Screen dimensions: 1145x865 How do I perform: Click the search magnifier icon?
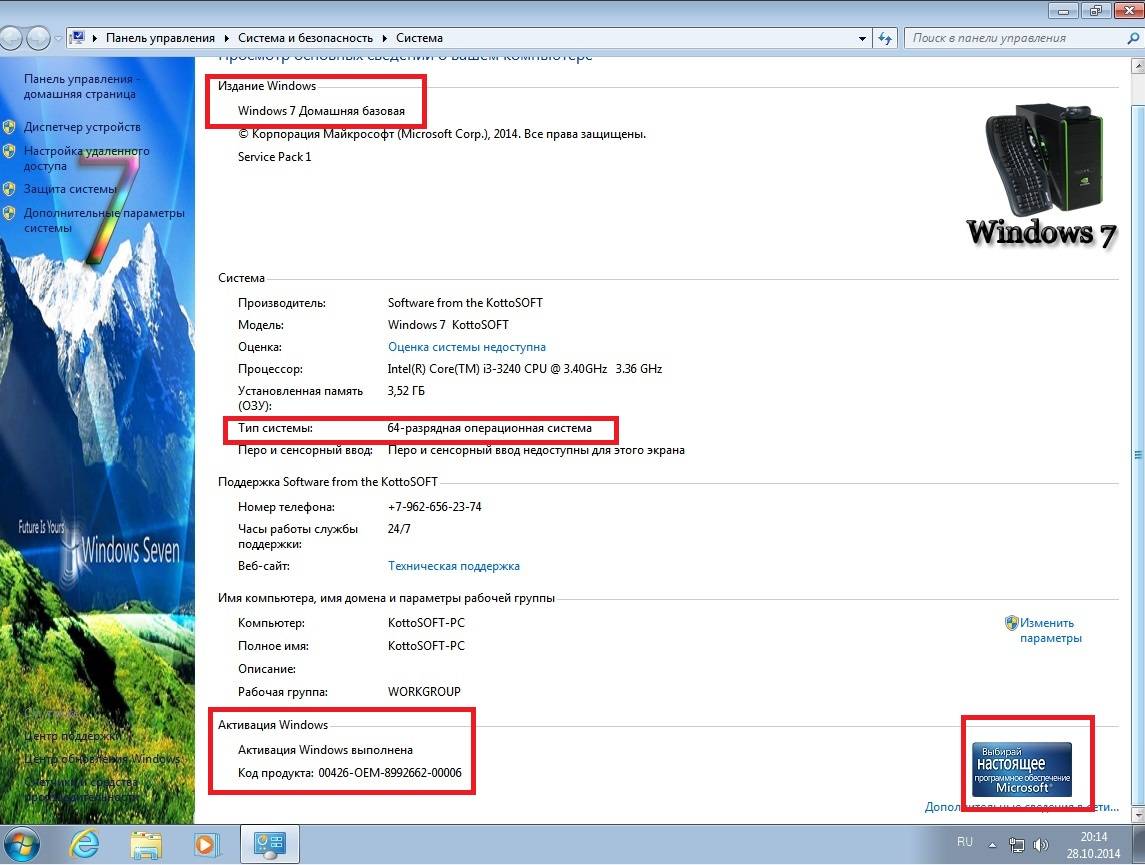[1133, 38]
